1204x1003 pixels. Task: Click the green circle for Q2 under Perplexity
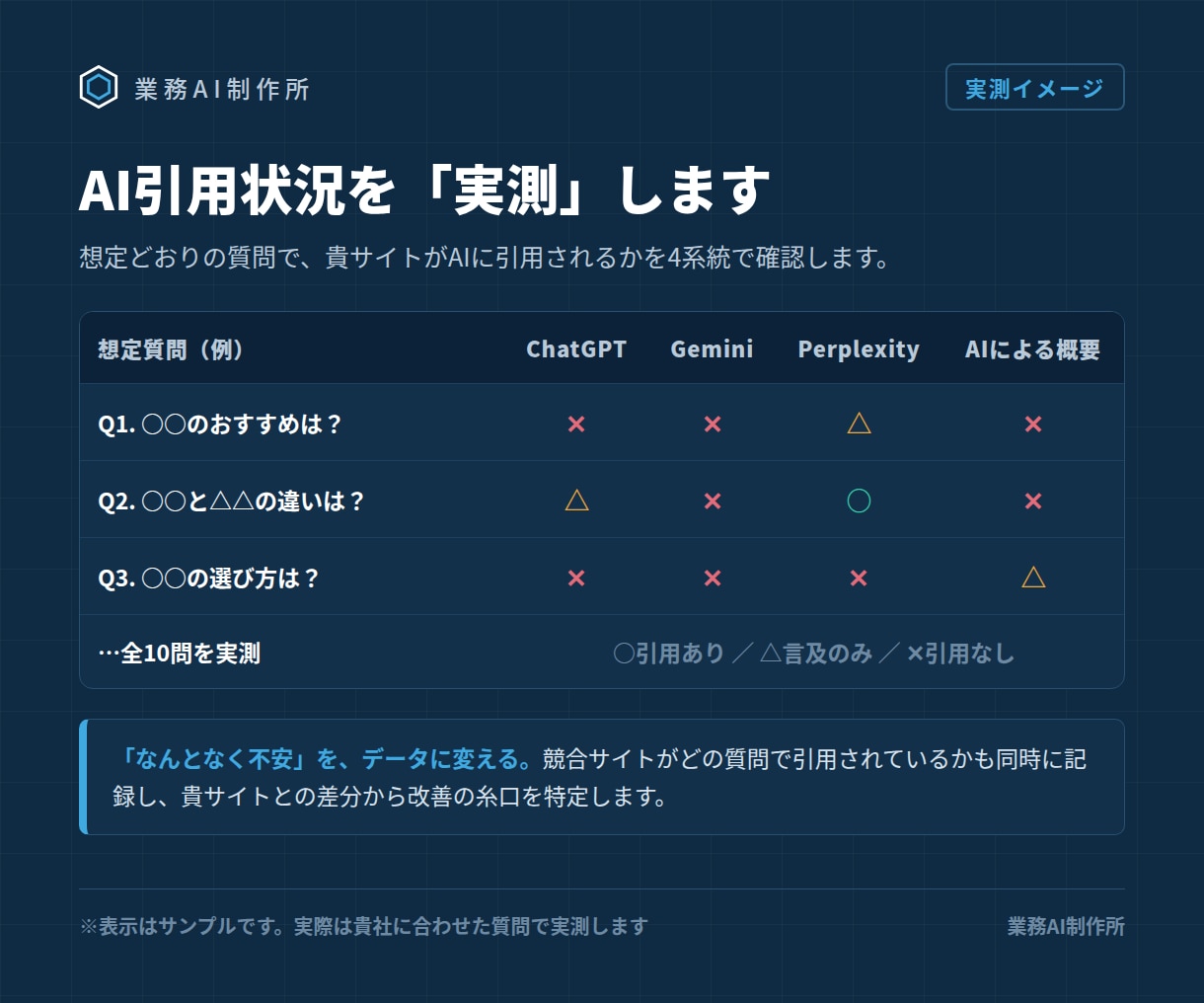click(x=860, y=501)
